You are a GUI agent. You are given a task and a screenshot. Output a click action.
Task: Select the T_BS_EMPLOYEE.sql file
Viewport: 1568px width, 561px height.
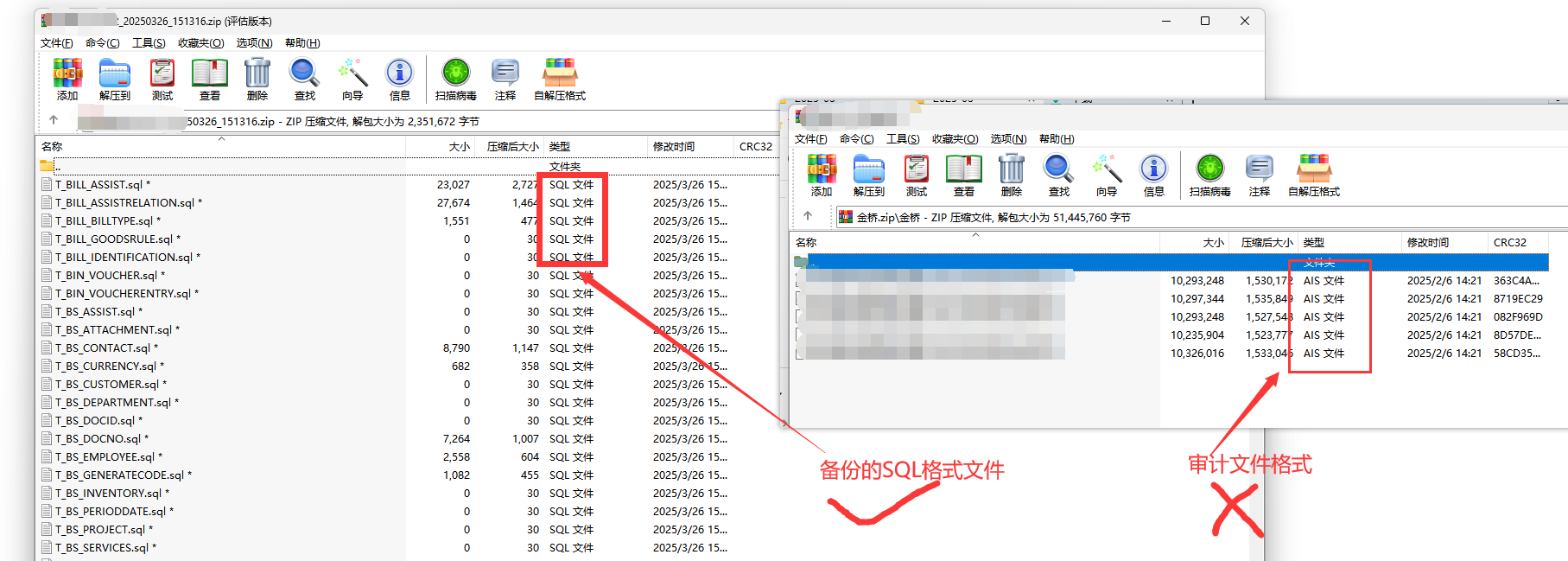click(x=105, y=457)
